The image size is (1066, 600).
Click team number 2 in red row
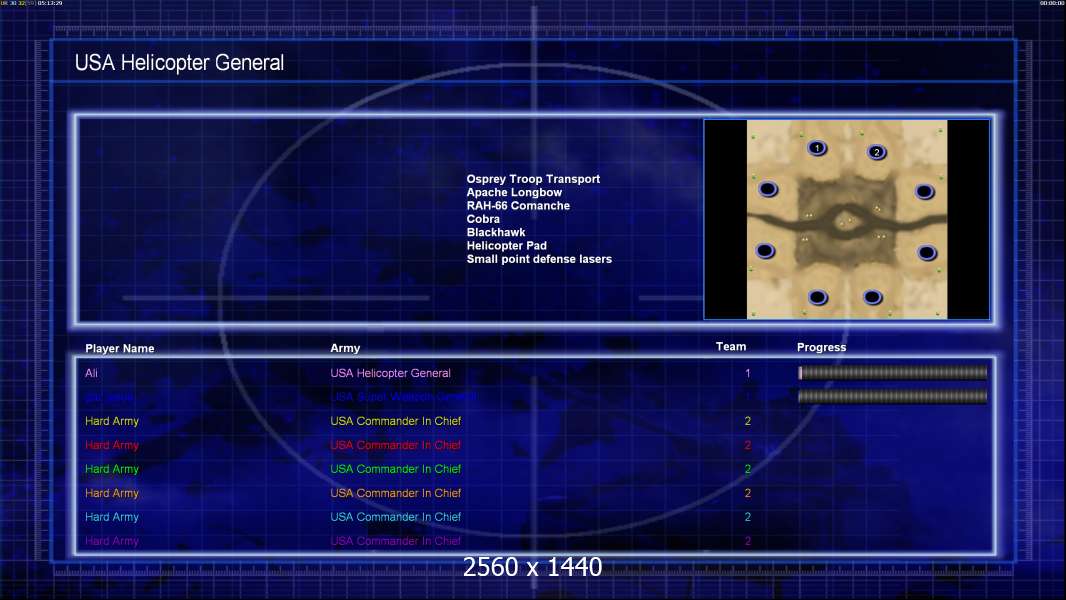click(x=748, y=445)
